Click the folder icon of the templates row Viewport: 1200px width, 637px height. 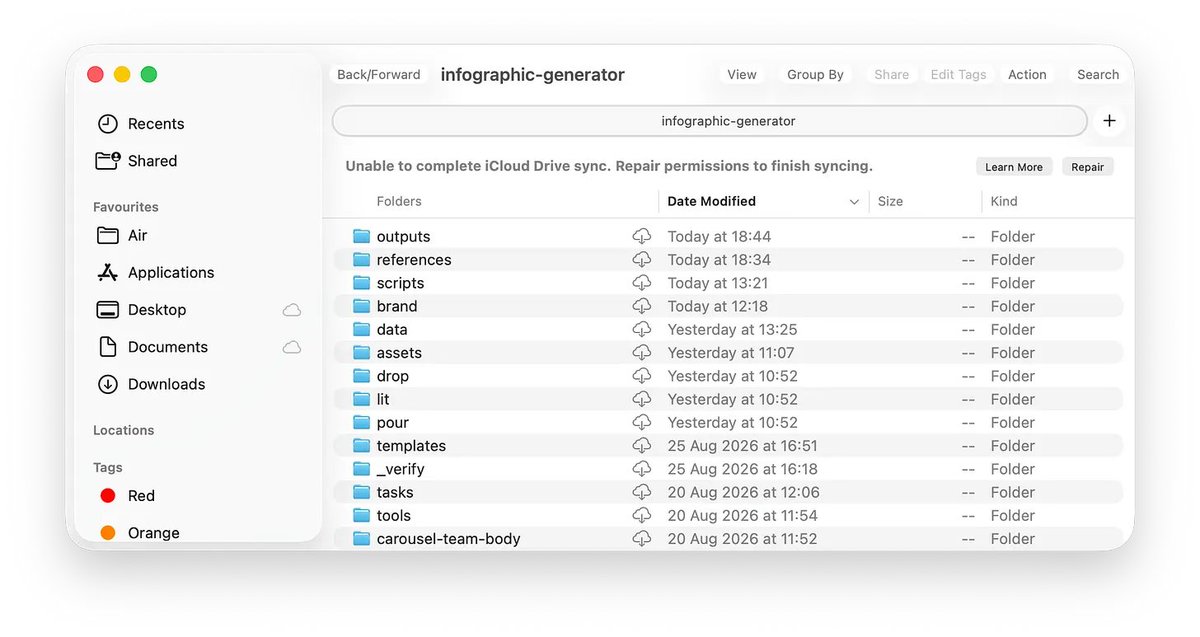pos(362,446)
